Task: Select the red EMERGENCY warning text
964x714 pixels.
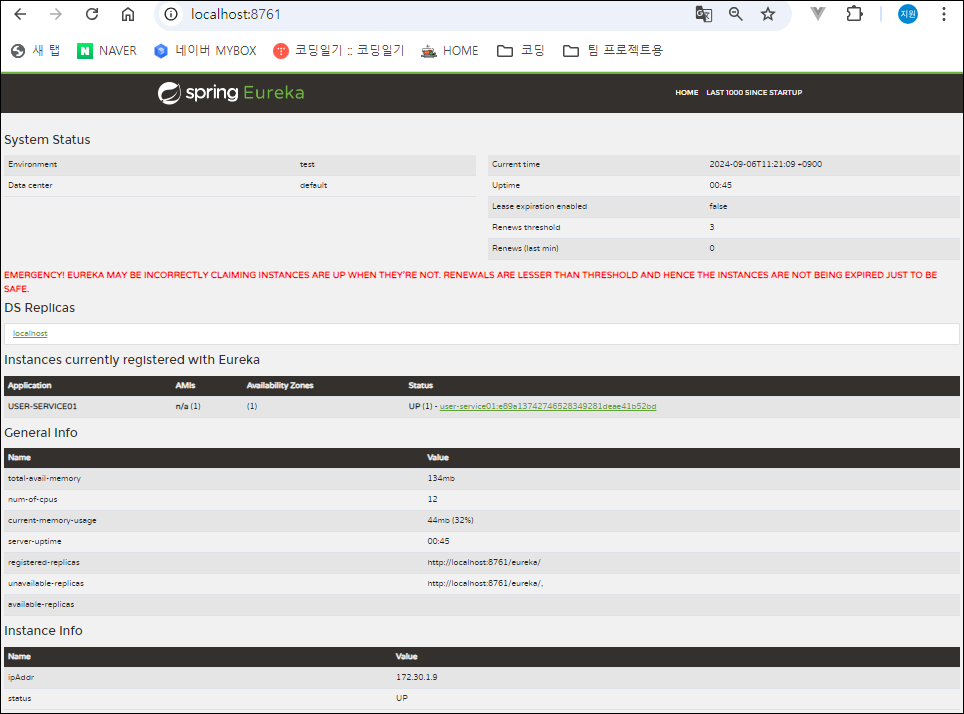Action: point(470,282)
